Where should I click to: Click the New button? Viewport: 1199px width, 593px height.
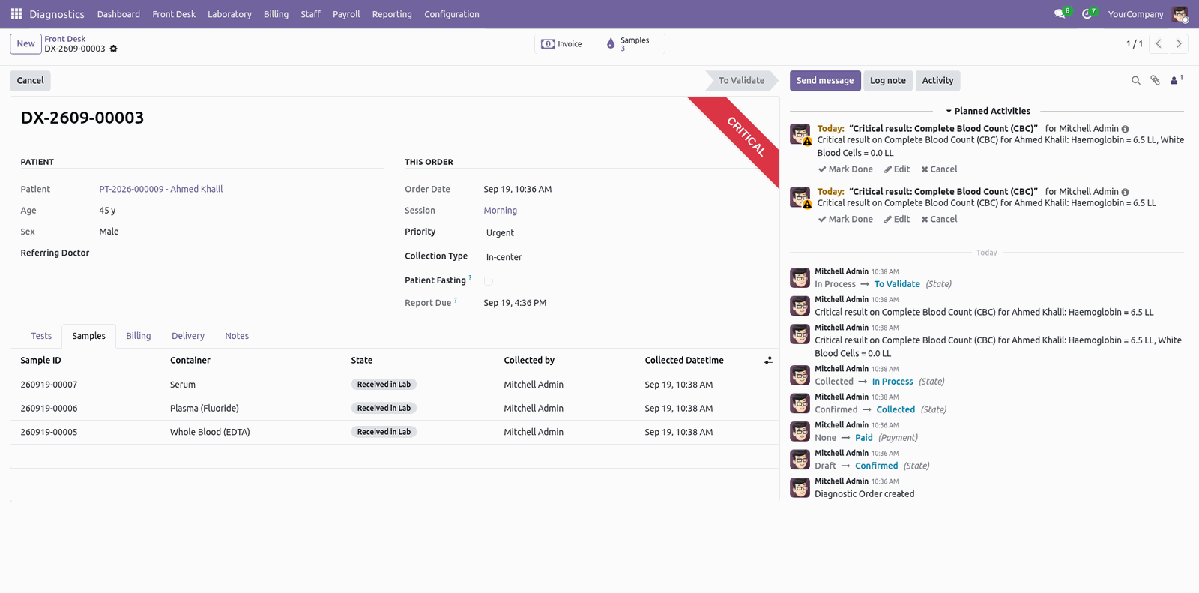coord(25,44)
